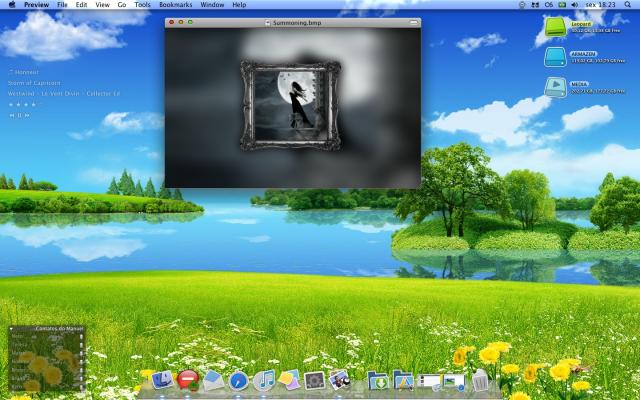Viewport: 640px width, 400px height.
Task: Collapse the Contatos do Manuel widget triangle
Action: [11, 329]
